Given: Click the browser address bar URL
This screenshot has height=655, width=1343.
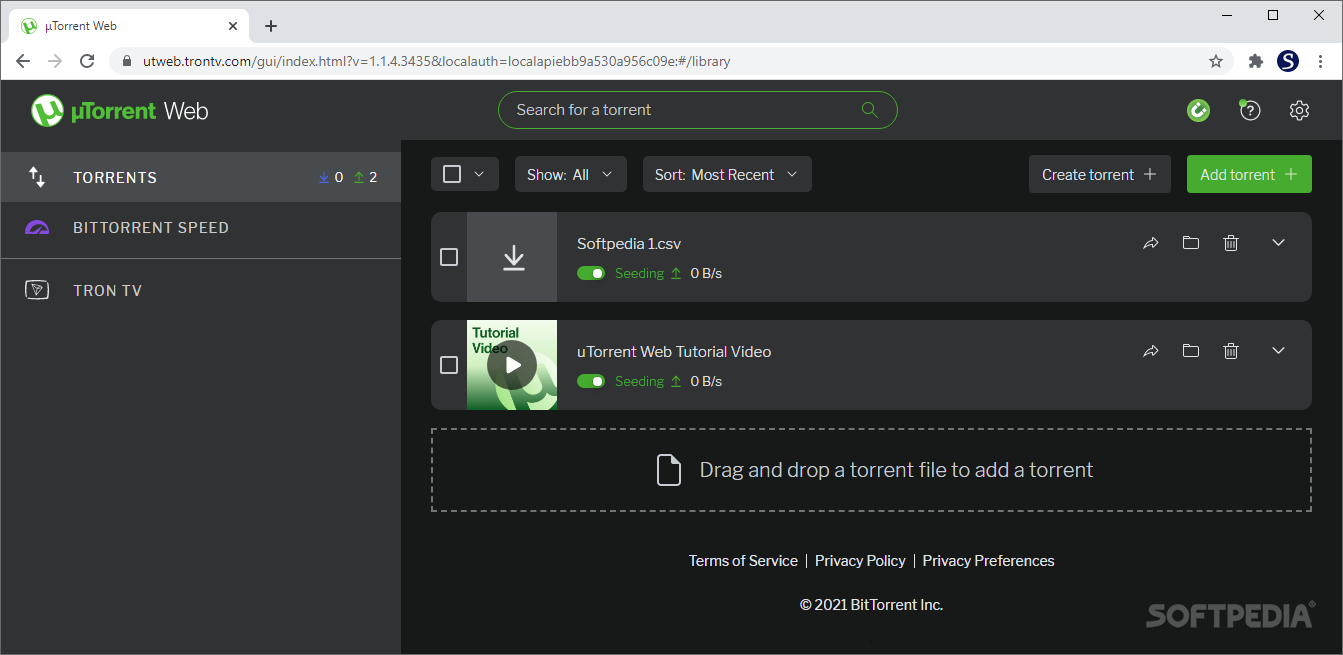Looking at the screenshot, I should click(x=436, y=61).
